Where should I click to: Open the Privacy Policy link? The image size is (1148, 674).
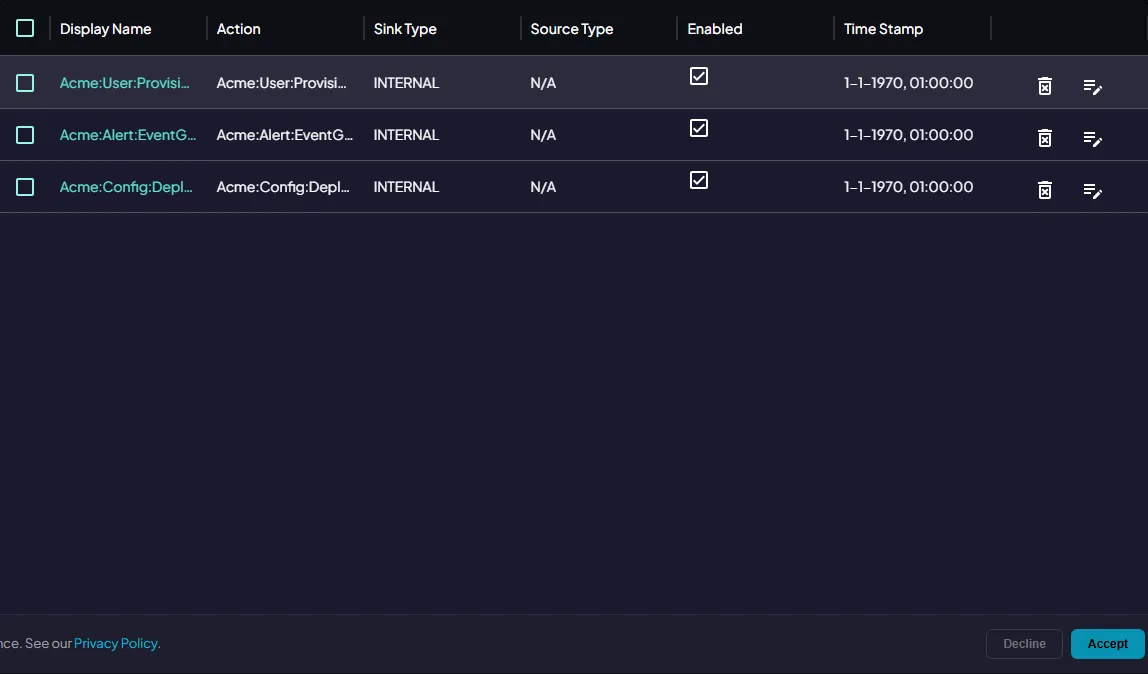116,643
